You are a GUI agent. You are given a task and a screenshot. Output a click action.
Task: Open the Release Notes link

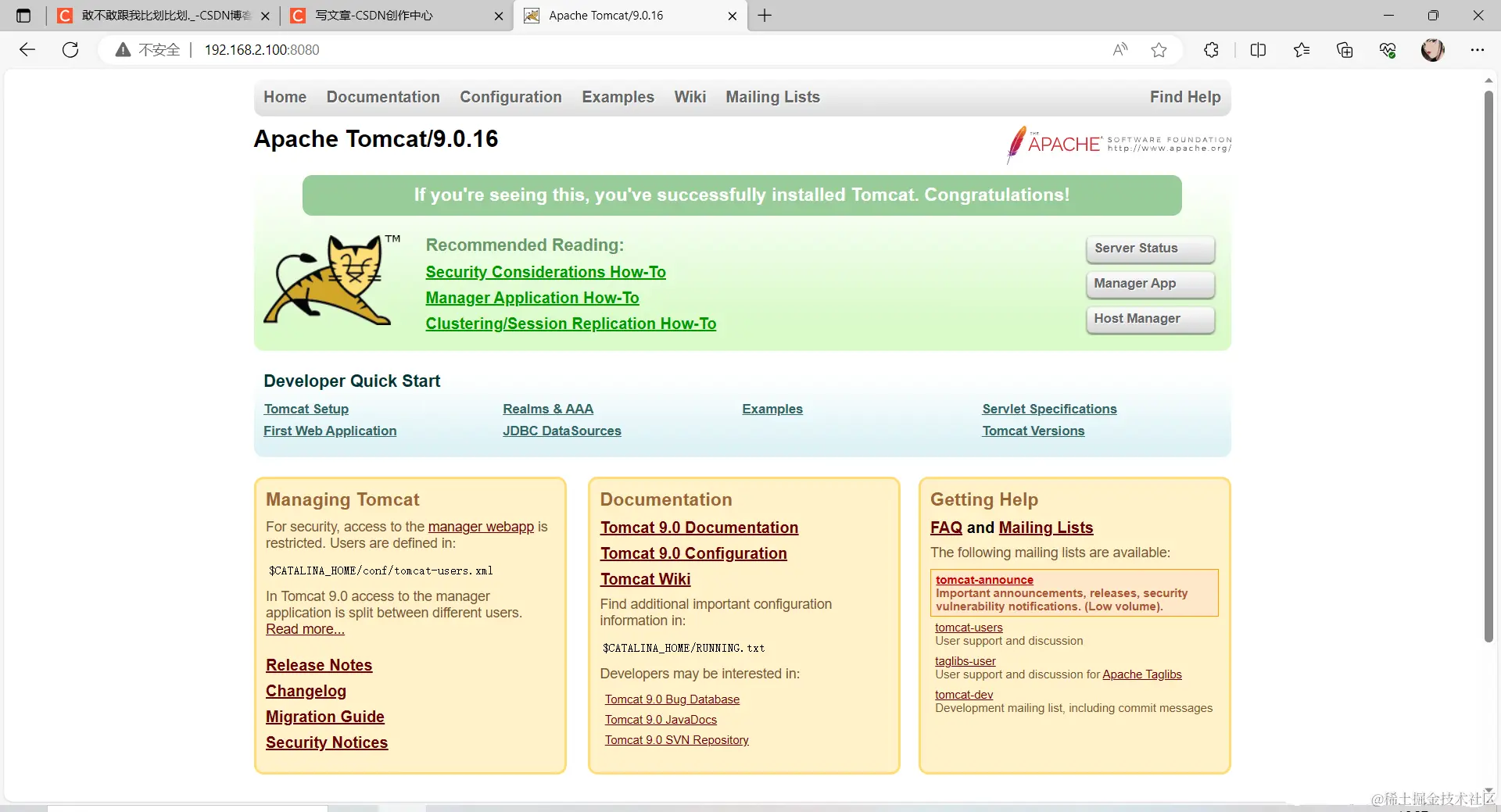pos(319,665)
